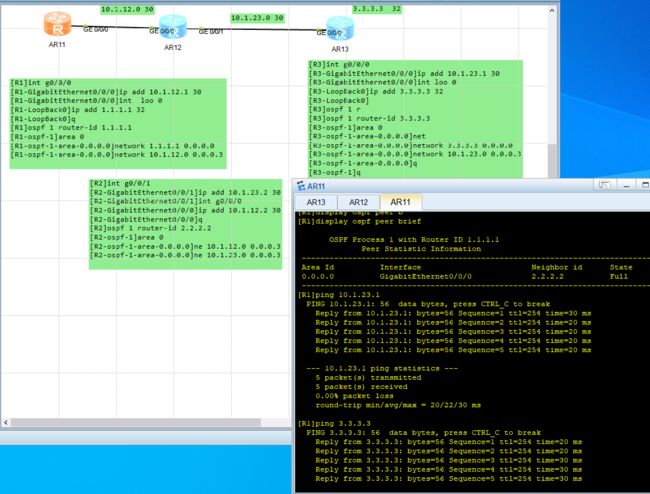Select the AR13 router icon in the topology
This screenshot has height=494, width=650.
[340, 28]
